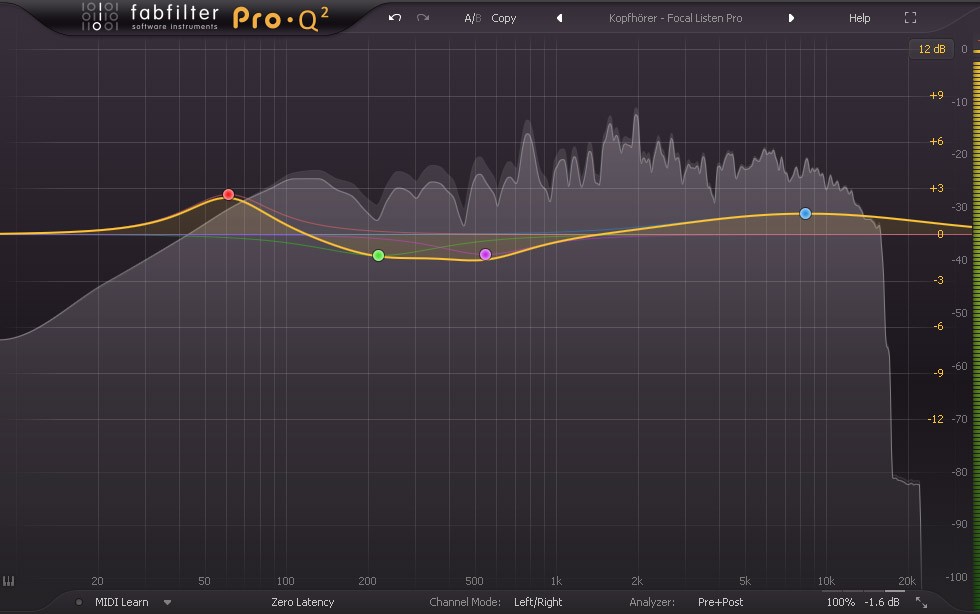
Task: Click the 1k frequency axis label
Action: click(x=556, y=581)
